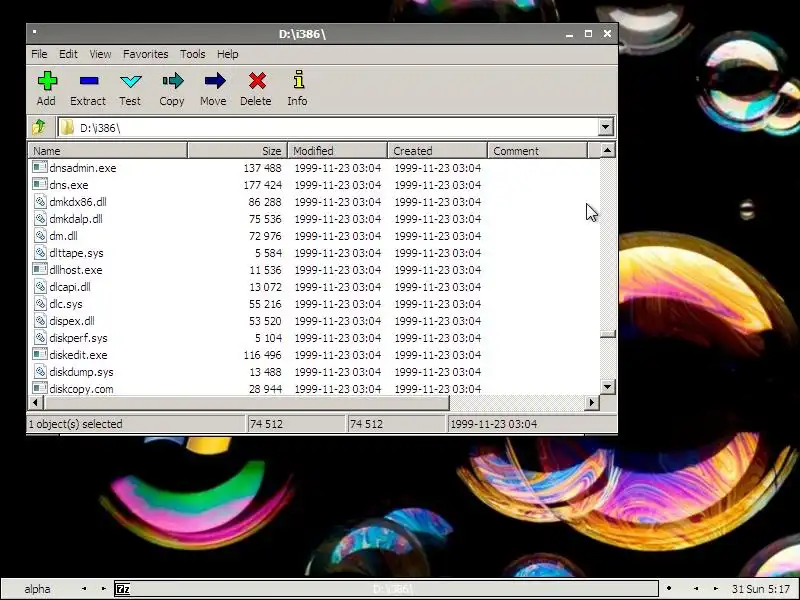Click the vertical scrollbar down arrow
Image resolution: width=800 pixels, height=600 pixels.
click(607, 387)
